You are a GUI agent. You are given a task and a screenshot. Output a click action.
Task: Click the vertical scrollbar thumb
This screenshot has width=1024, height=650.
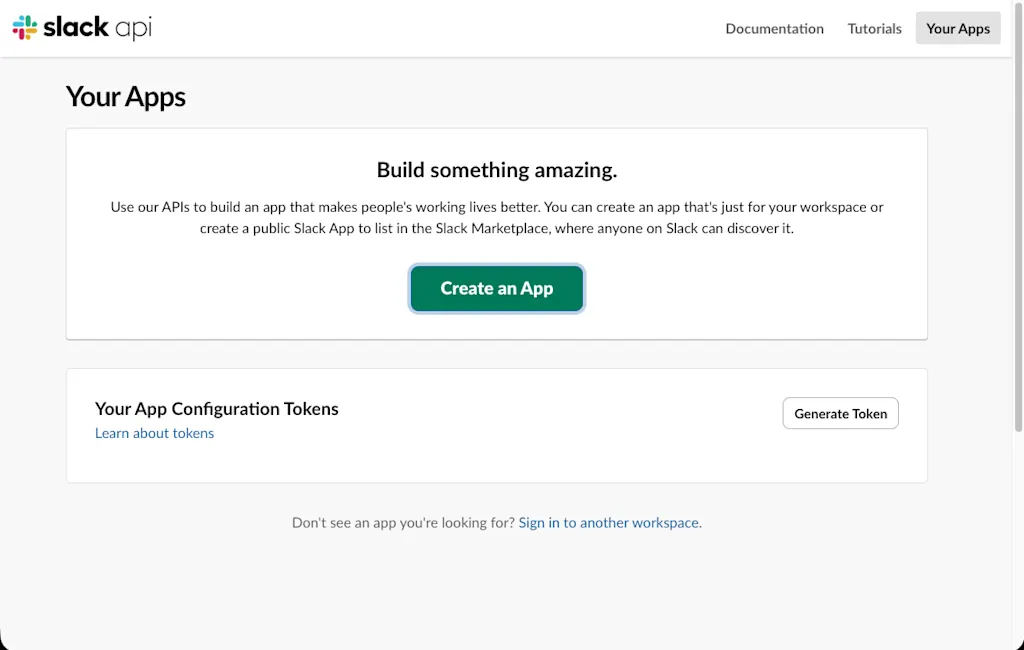tap(1017, 216)
